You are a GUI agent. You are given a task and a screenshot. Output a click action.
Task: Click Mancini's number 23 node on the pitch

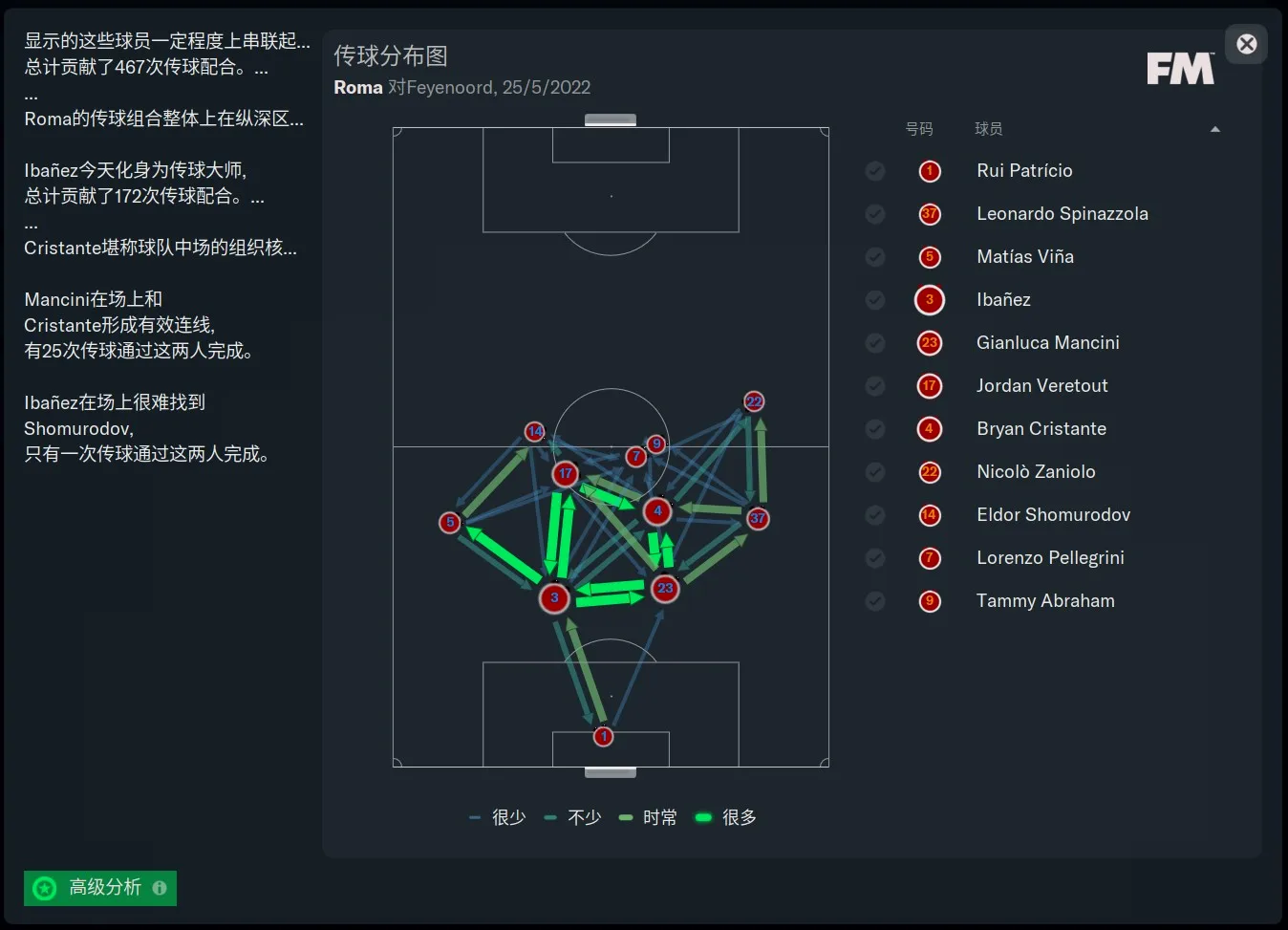(x=665, y=588)
